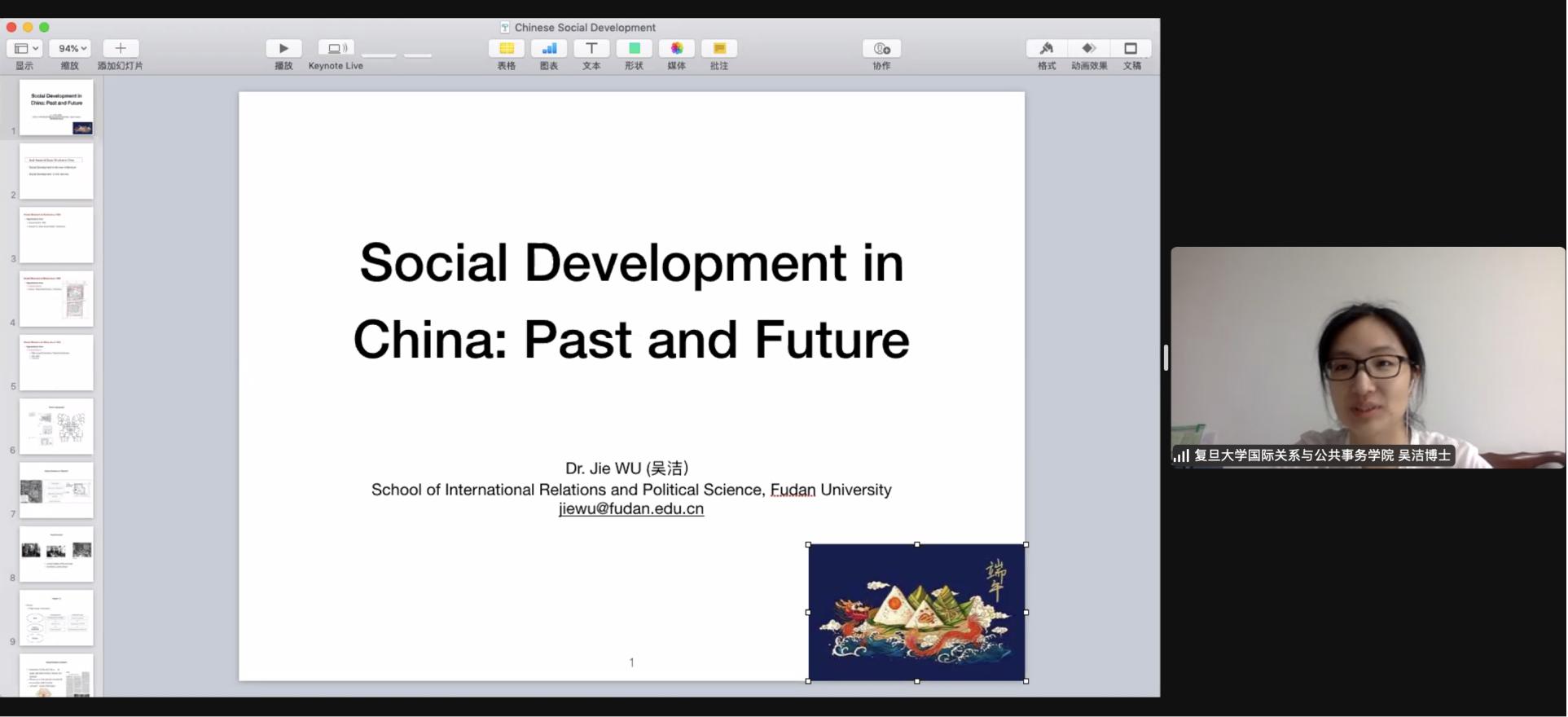Open the Media insert menu

pyautogui.click(x=676, y=49)
